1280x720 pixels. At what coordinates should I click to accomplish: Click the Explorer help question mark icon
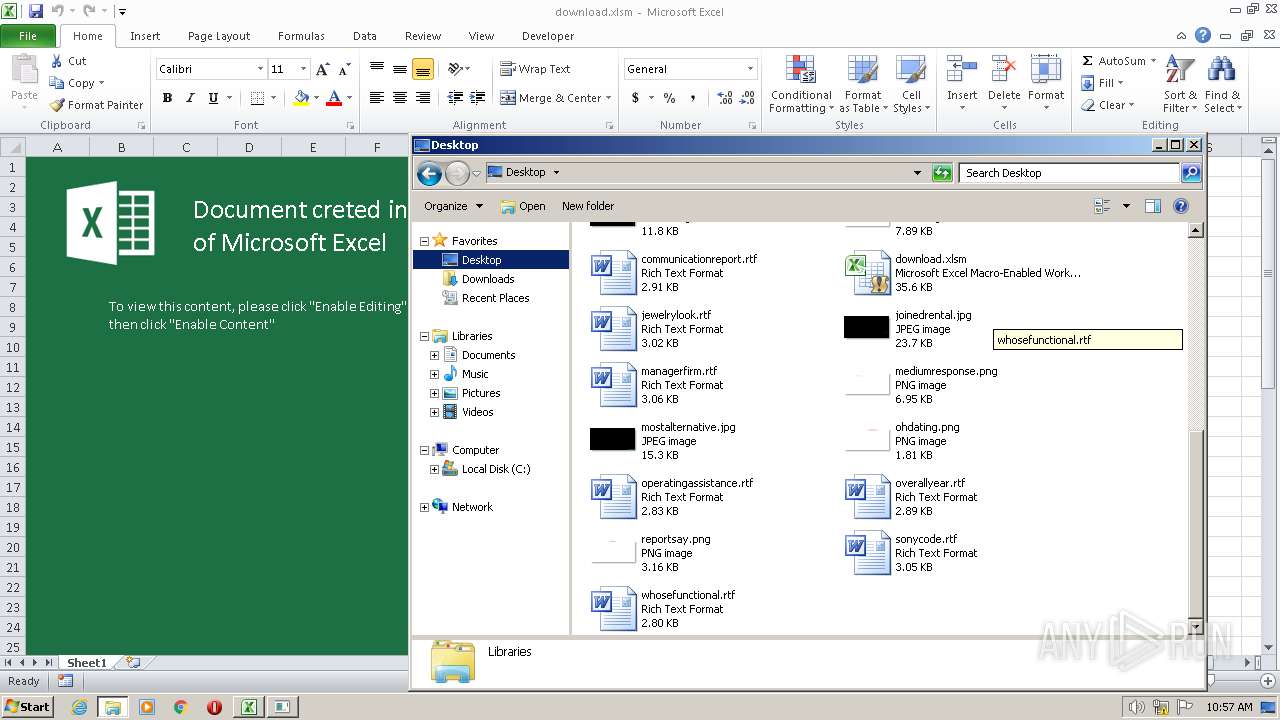(1180, 206)
